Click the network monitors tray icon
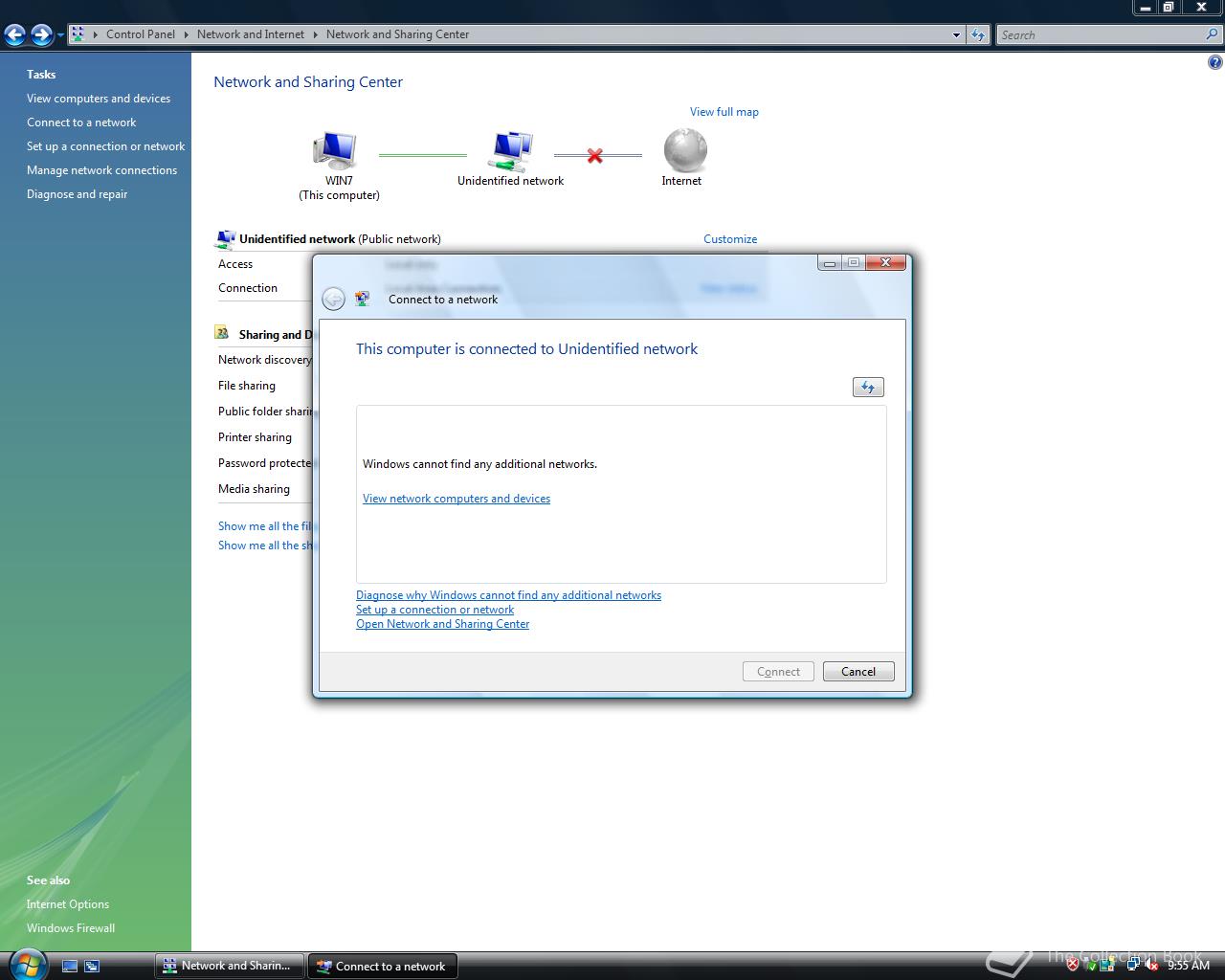The height and width of the screenshot is (980, 1225). pos(1133,966)
